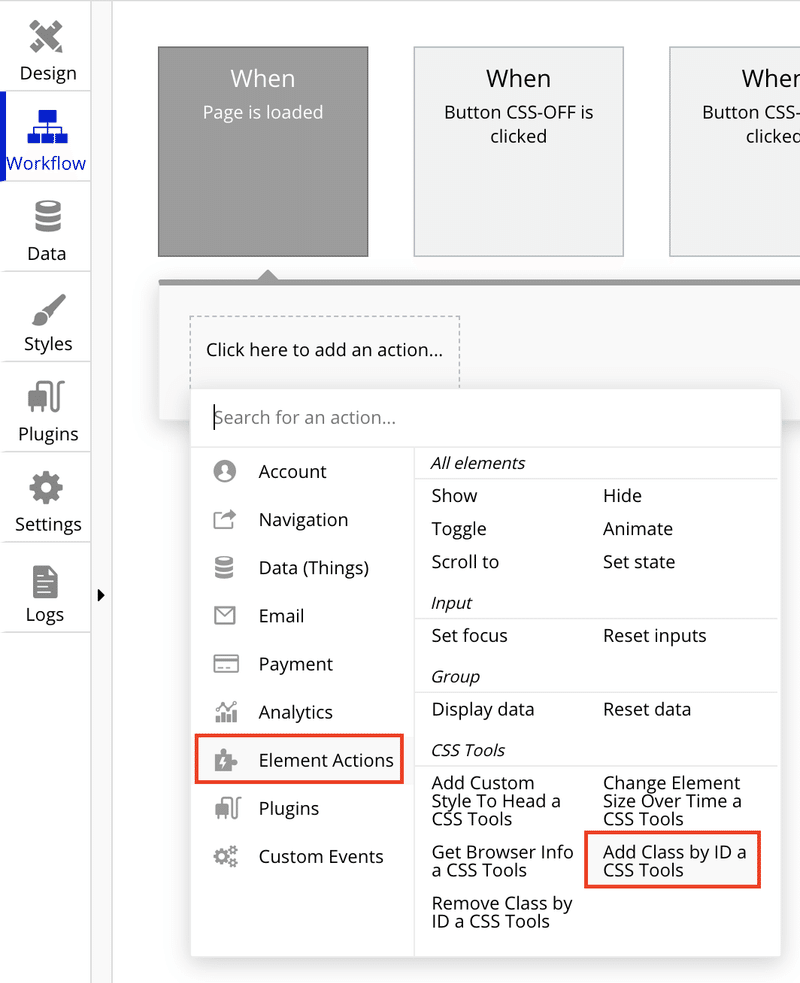Open the Design tab icon

pyautogui.click(x=46, y=37)
